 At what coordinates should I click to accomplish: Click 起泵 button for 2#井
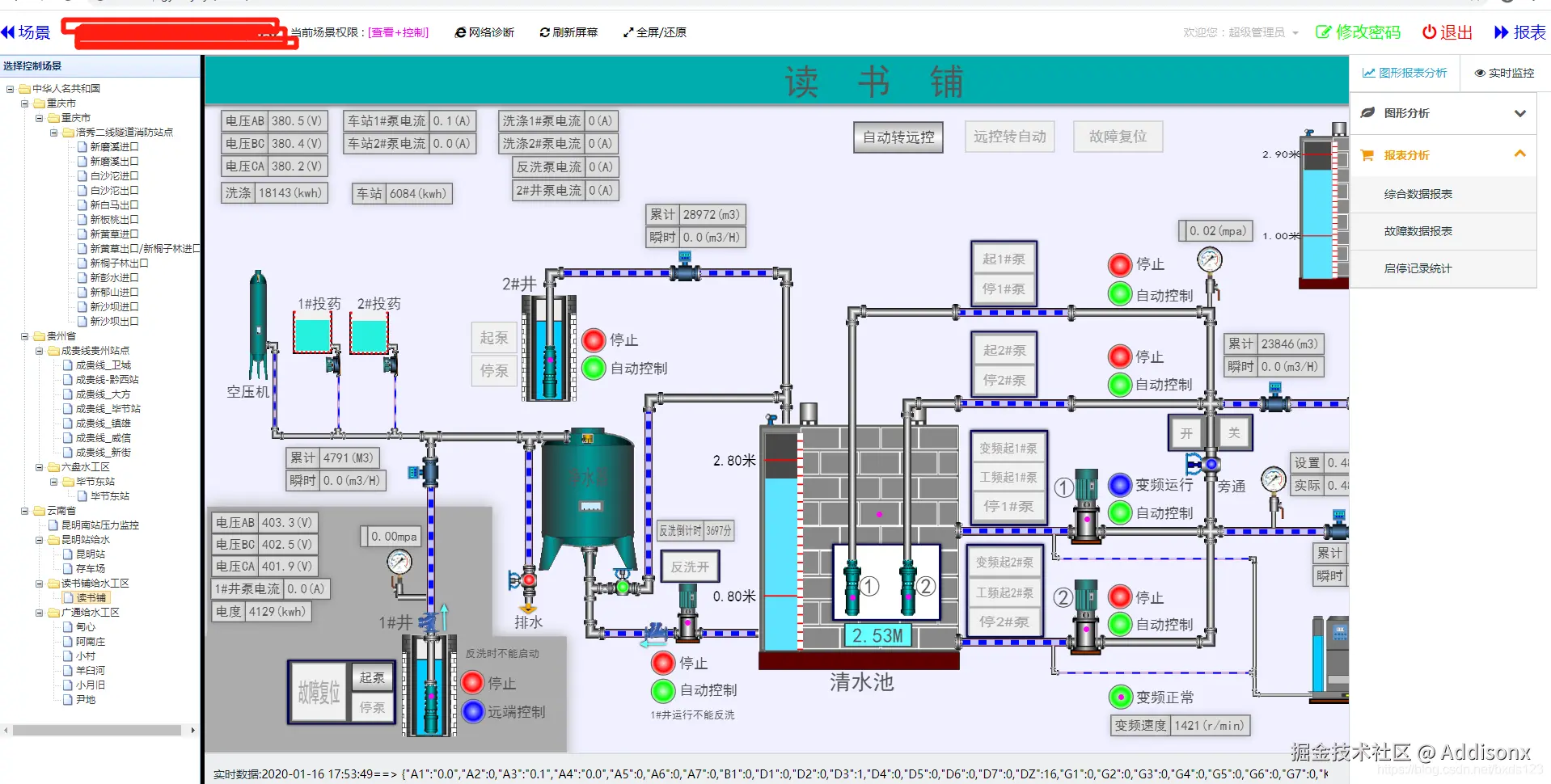(x=494, y=338)
